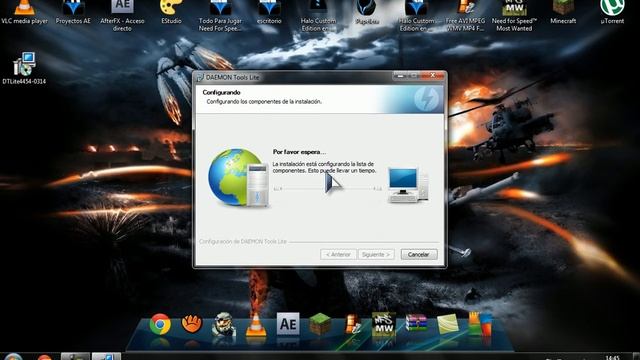640x360 pixels.
Task: Minimize the DAEMON Tools Lite window
Action: (400, 76)
